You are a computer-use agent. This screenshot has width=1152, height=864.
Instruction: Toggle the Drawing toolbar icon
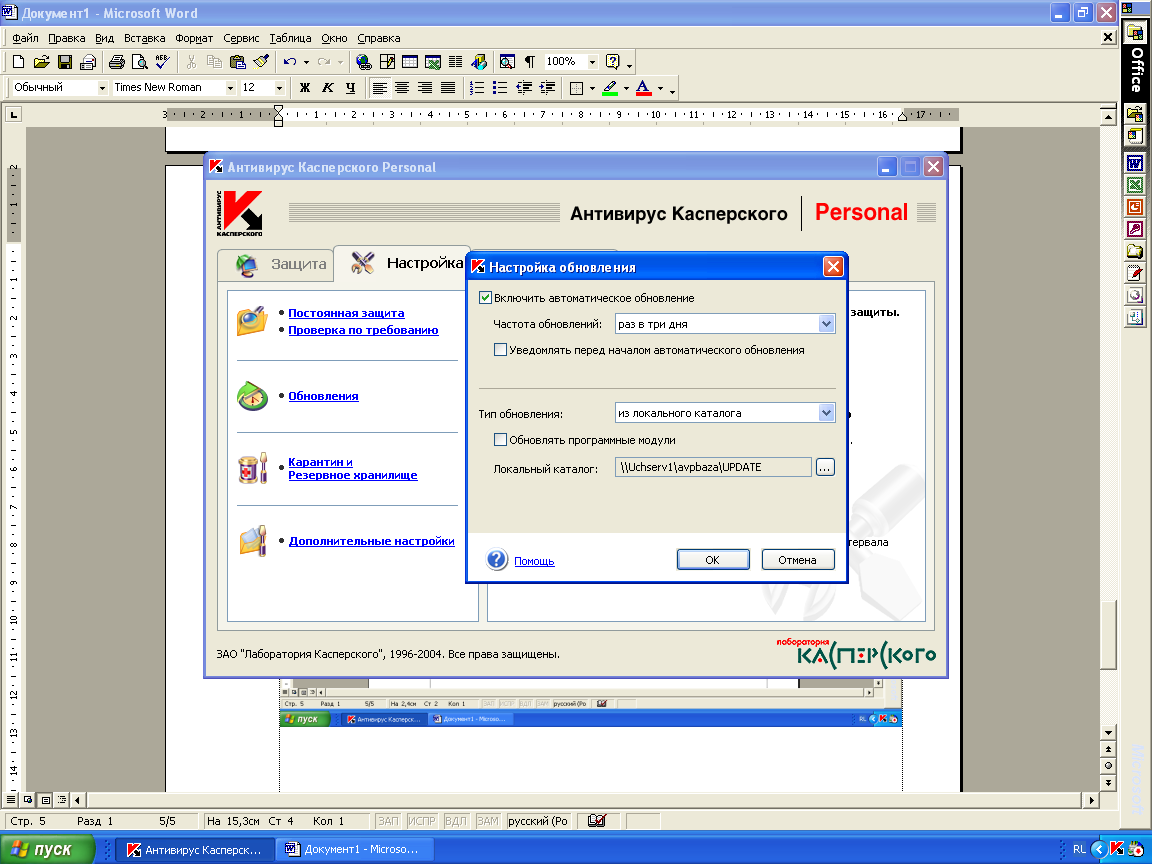479,62
